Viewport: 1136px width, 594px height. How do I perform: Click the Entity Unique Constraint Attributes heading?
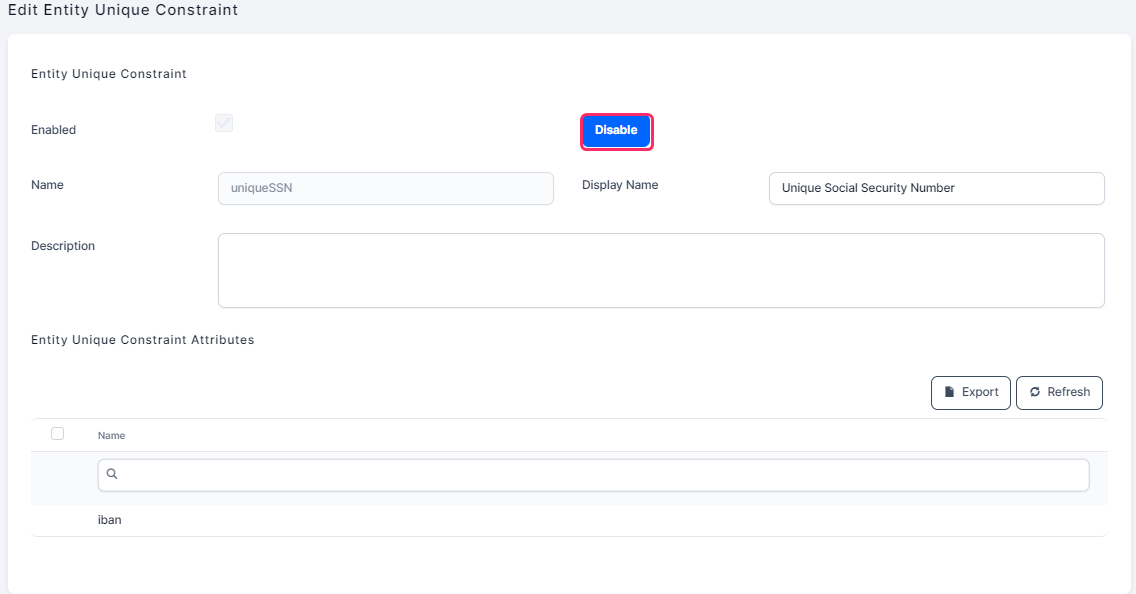point(142,340)
